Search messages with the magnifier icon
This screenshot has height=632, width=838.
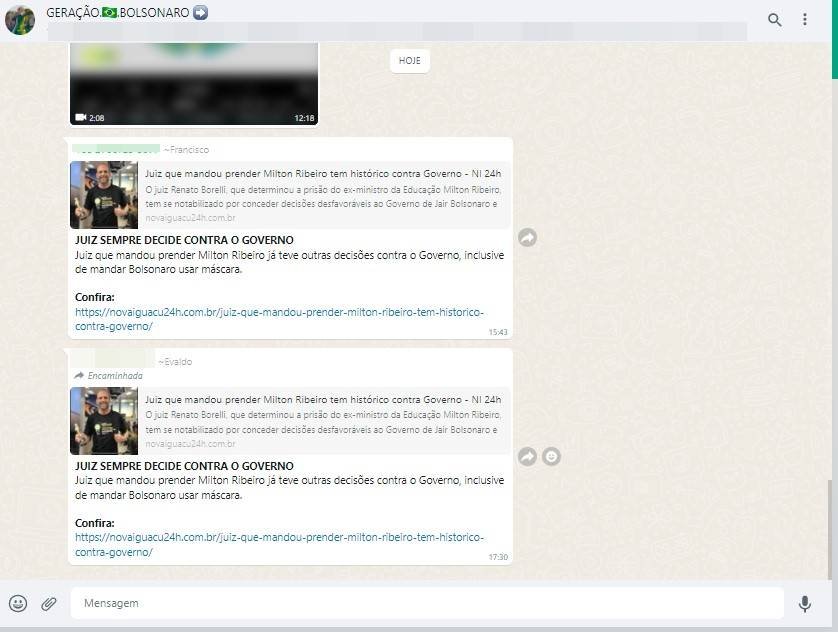[774, 20]
